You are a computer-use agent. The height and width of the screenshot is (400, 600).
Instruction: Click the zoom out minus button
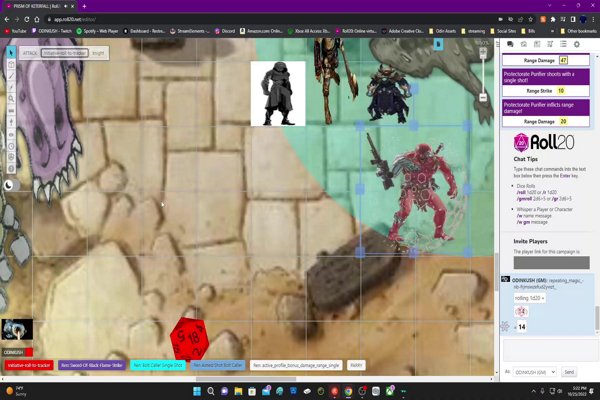[483, 98]
